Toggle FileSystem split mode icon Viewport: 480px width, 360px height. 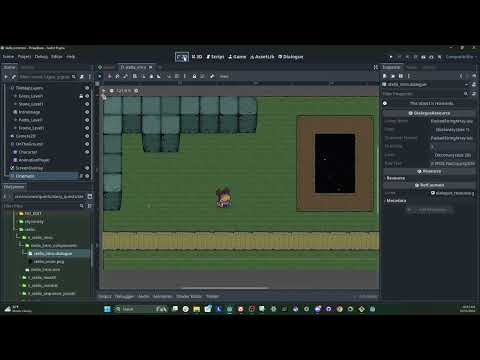coord(90,197)
